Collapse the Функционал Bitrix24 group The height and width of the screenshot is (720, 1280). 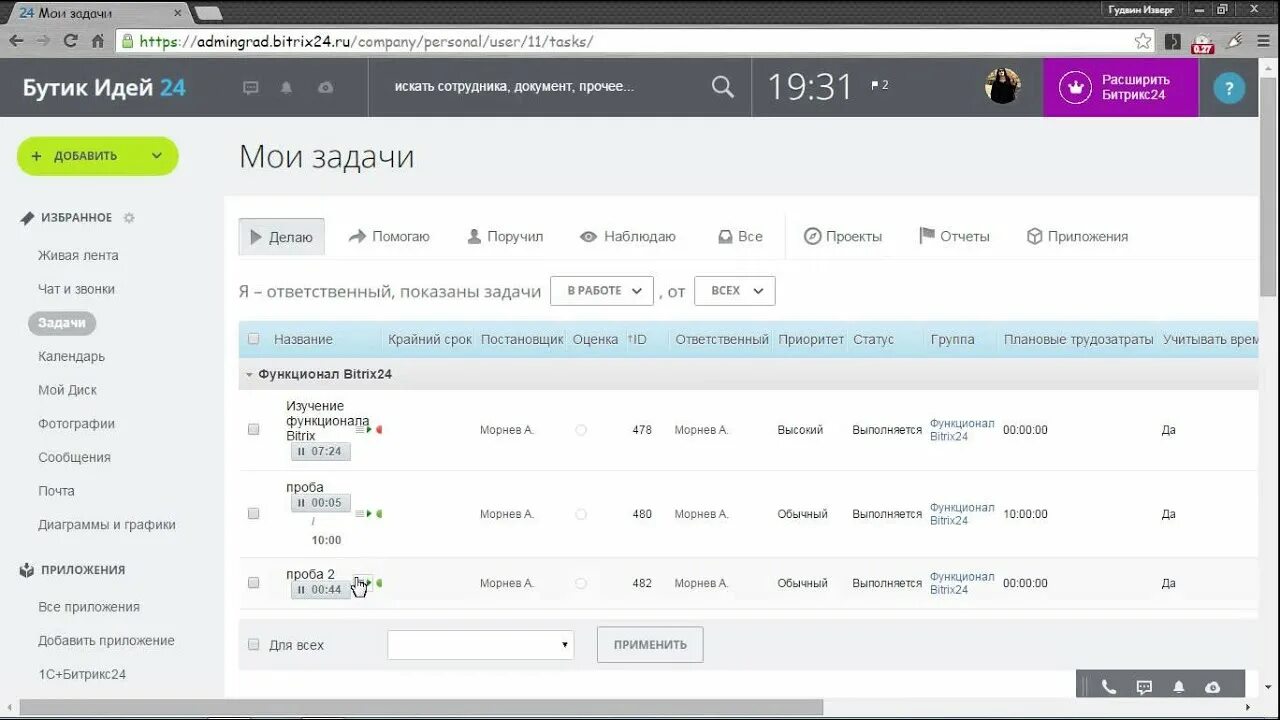tap(249, 374)
